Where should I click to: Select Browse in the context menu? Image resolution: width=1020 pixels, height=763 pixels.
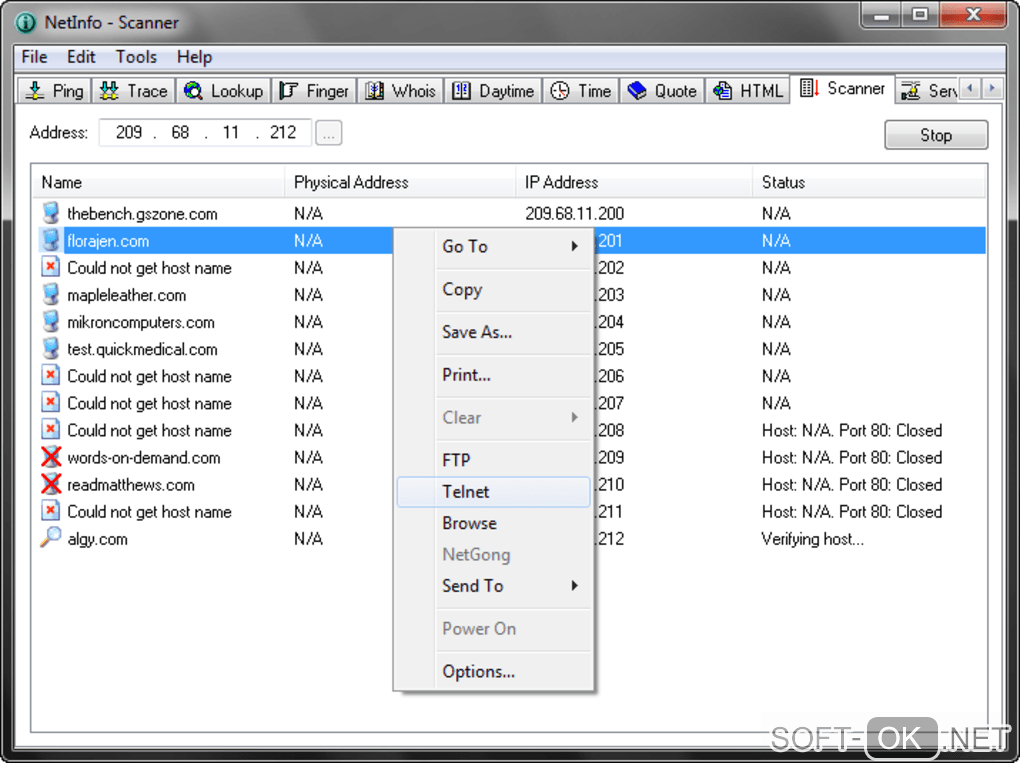coord(494,523)
